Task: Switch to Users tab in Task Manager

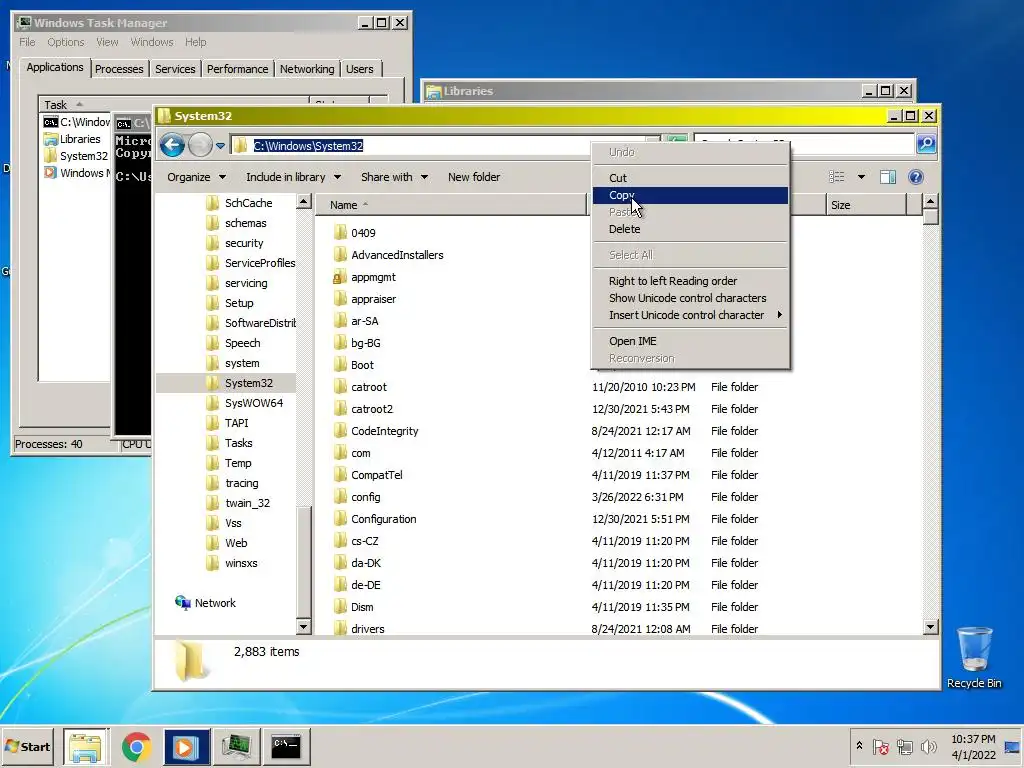Action: click(360, 69)
